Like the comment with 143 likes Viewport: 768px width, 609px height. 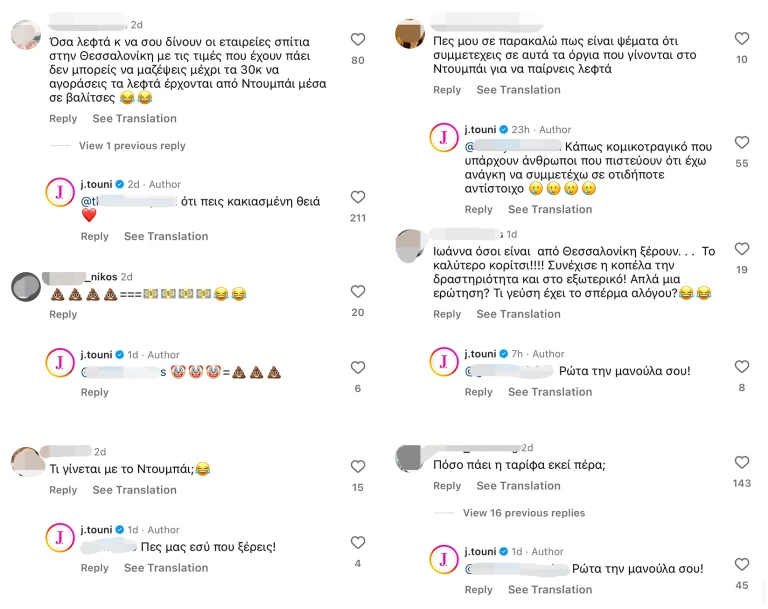(741, 463)
